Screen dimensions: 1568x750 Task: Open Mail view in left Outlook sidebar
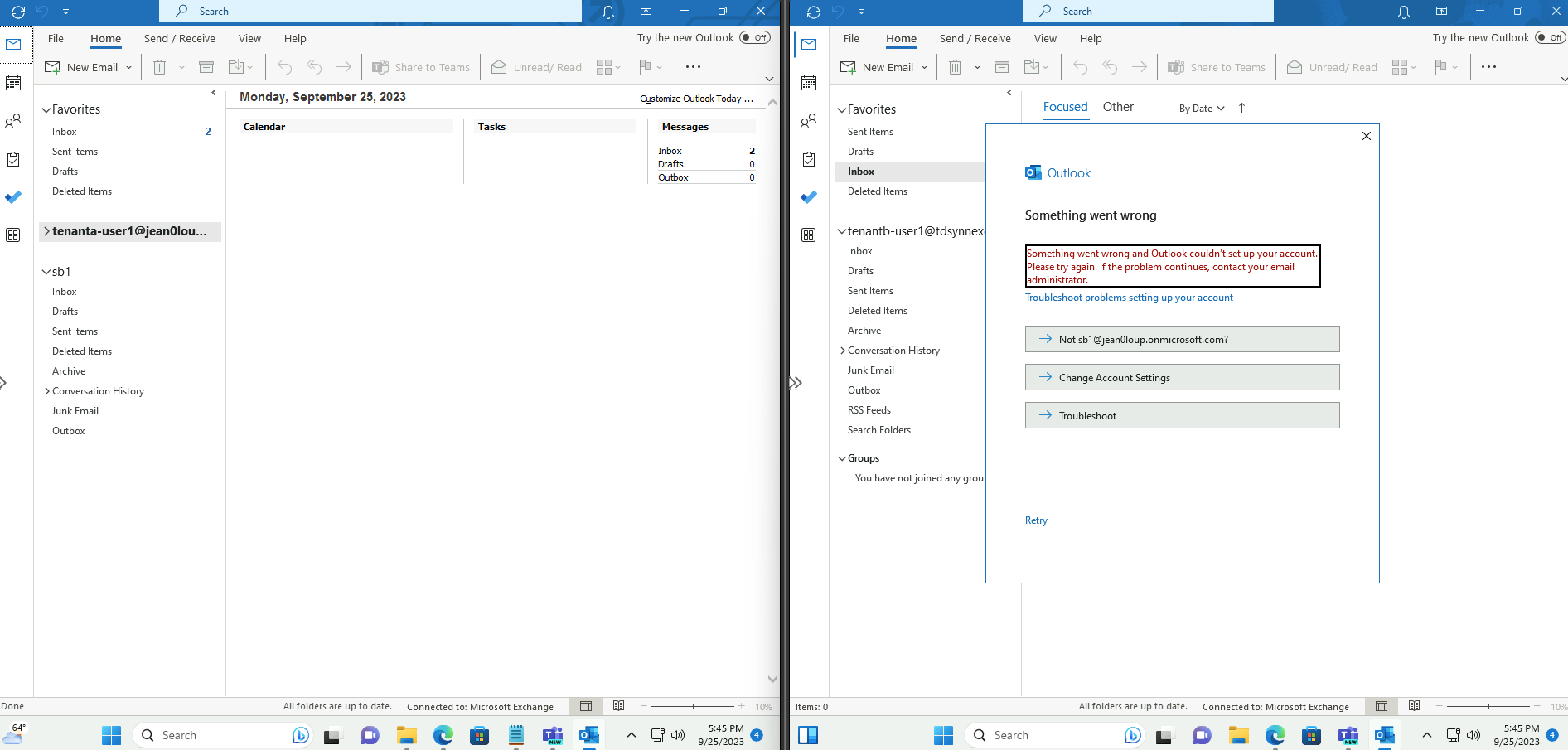coord(13,44)
